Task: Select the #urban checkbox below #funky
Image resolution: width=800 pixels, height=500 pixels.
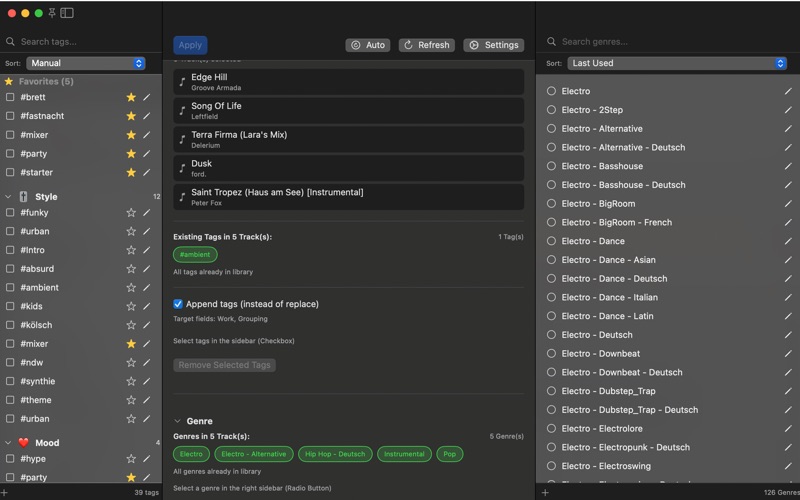Action: click(10, 231)
